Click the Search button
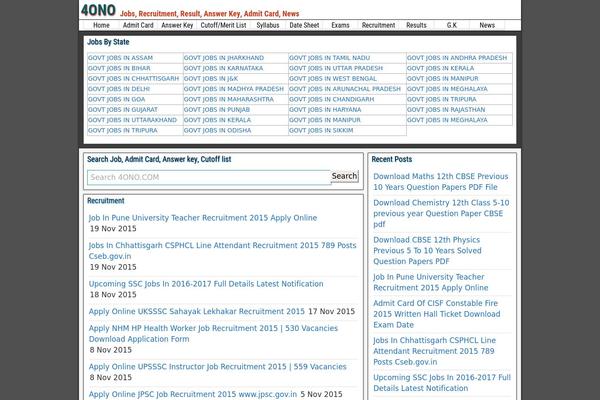The width and height of the screenshot is (600, 400). (x=344, y=176)
